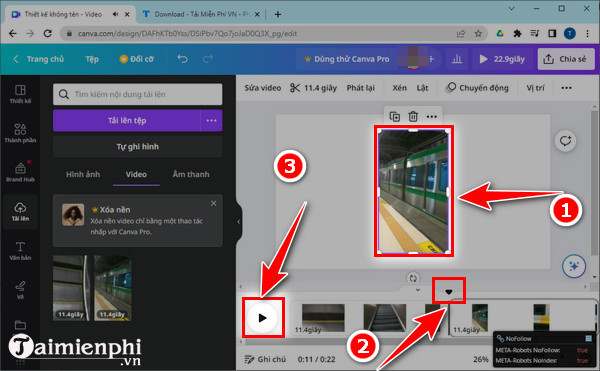Click the Lật flip option

pos(422,88)
